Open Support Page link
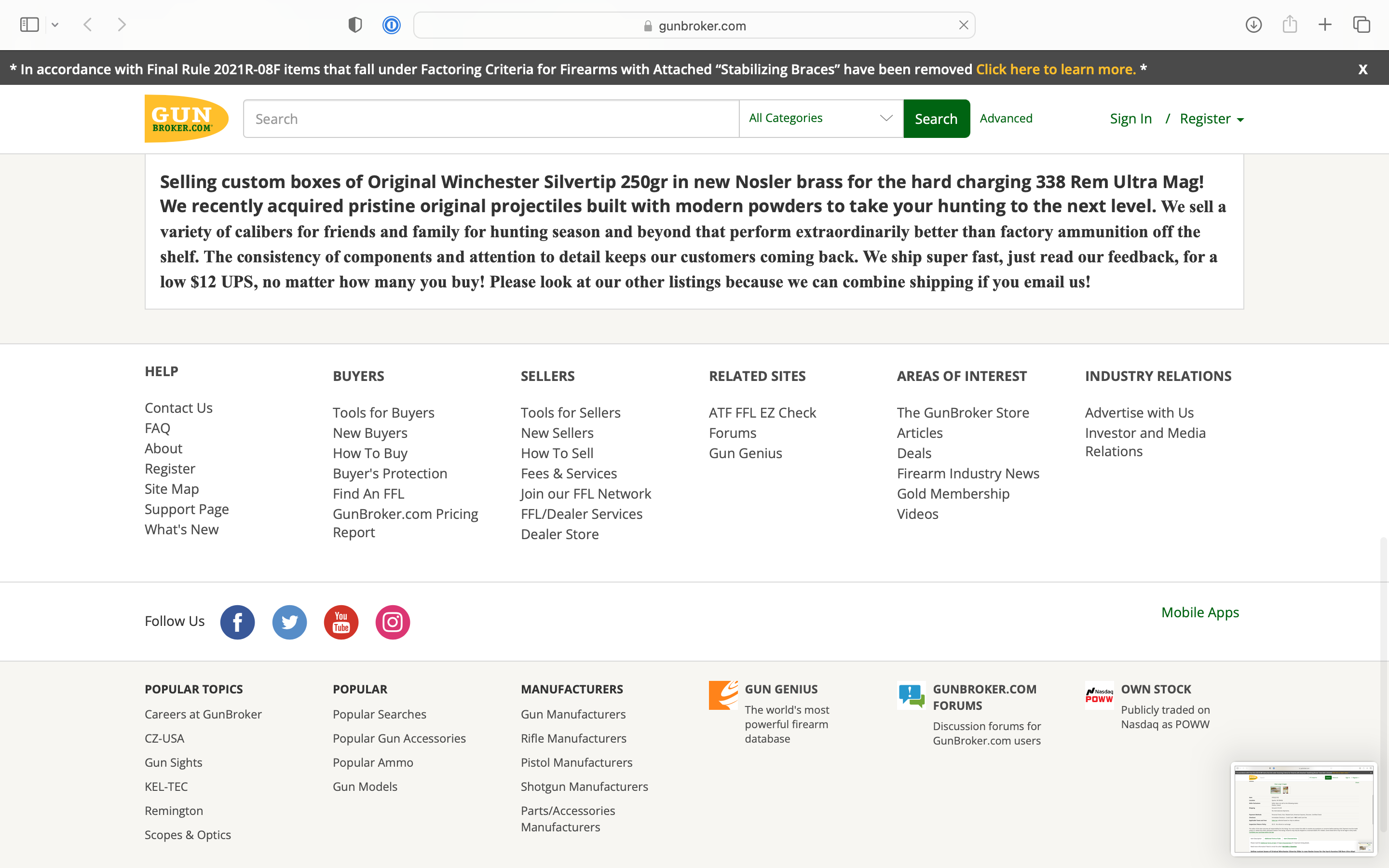 pyautogui.click(x=187, y=509)
